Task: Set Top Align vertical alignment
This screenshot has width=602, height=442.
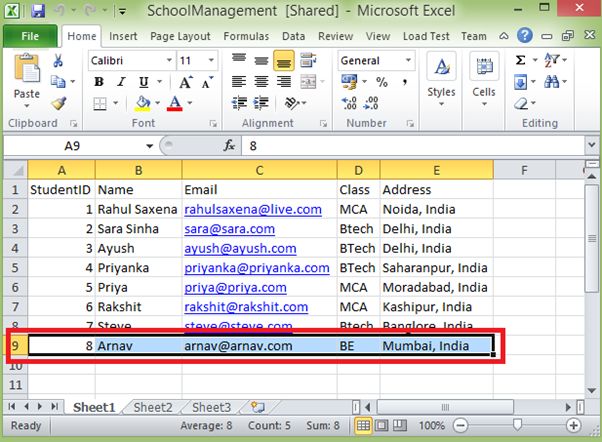Action: click(239, 60)
